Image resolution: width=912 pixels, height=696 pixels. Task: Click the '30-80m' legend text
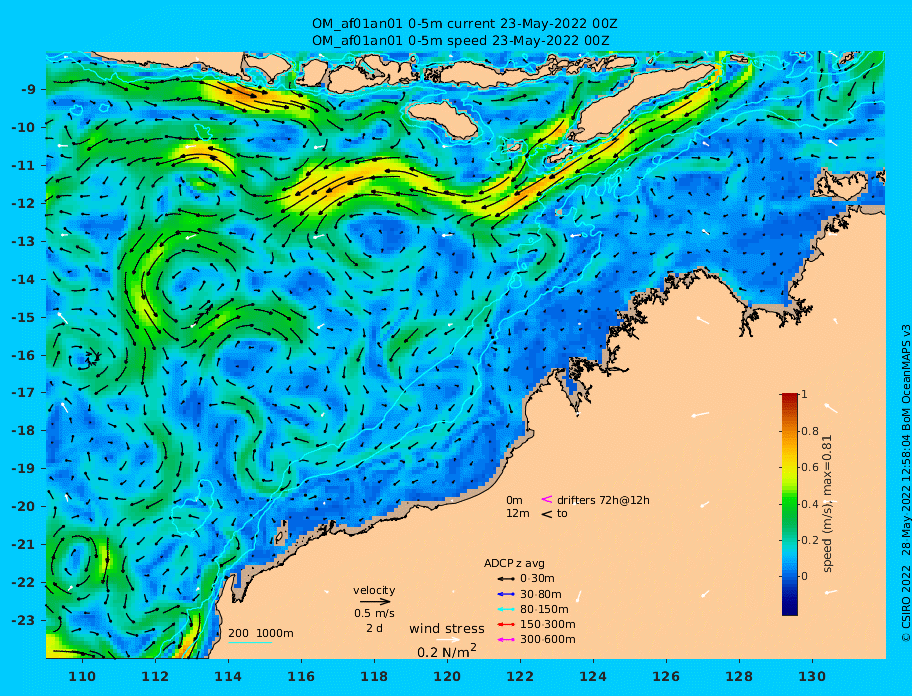click(x=541, y=594)
